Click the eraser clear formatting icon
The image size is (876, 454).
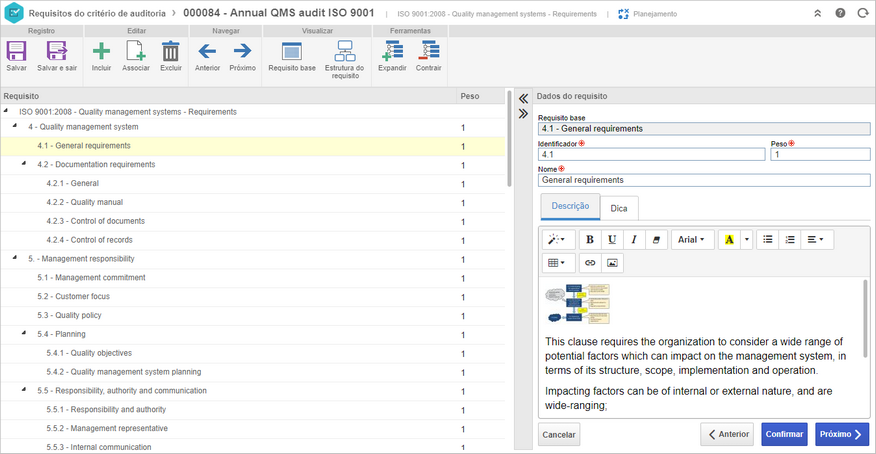[x=656, y=240]
